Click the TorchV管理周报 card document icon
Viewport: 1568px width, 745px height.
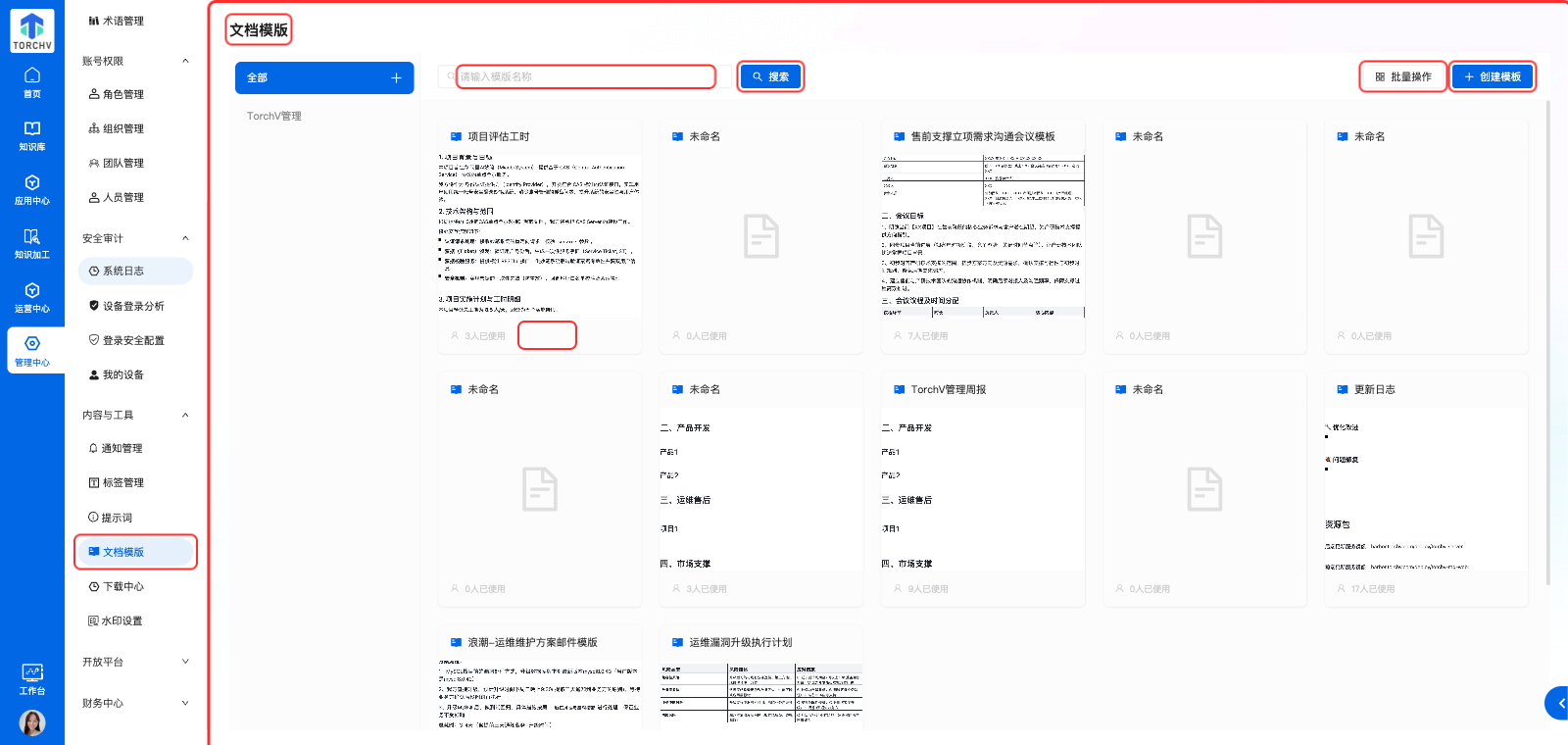[x=899, y=389]
